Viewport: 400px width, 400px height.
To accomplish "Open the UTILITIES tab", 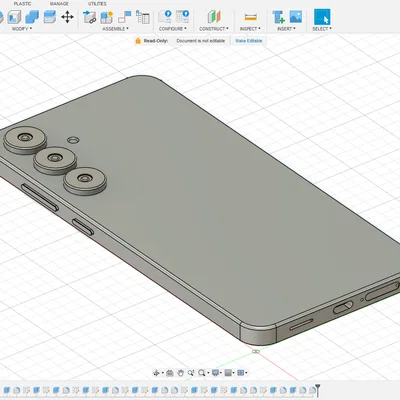I will click(x=97, y=4).
